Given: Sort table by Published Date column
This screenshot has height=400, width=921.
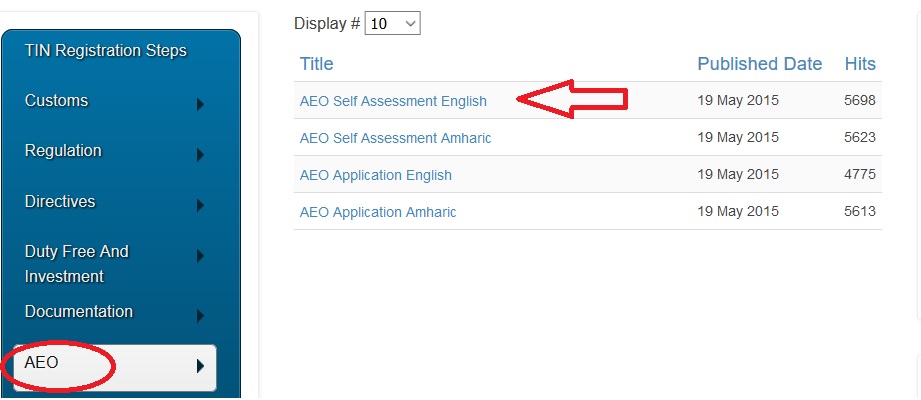Looking at the screenshot, I should pos(759,64).
